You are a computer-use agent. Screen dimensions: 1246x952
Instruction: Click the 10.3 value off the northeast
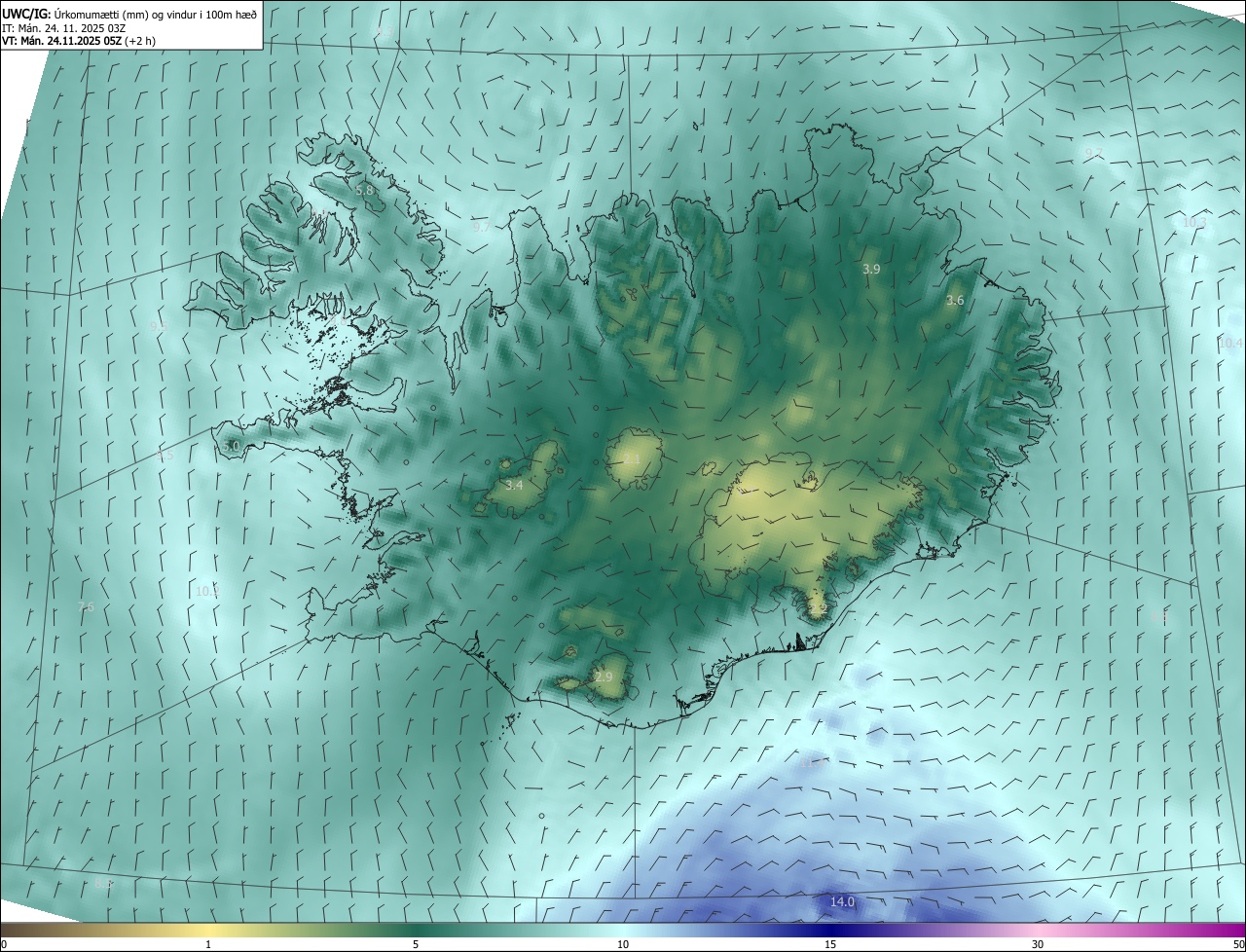(1194, 223)
